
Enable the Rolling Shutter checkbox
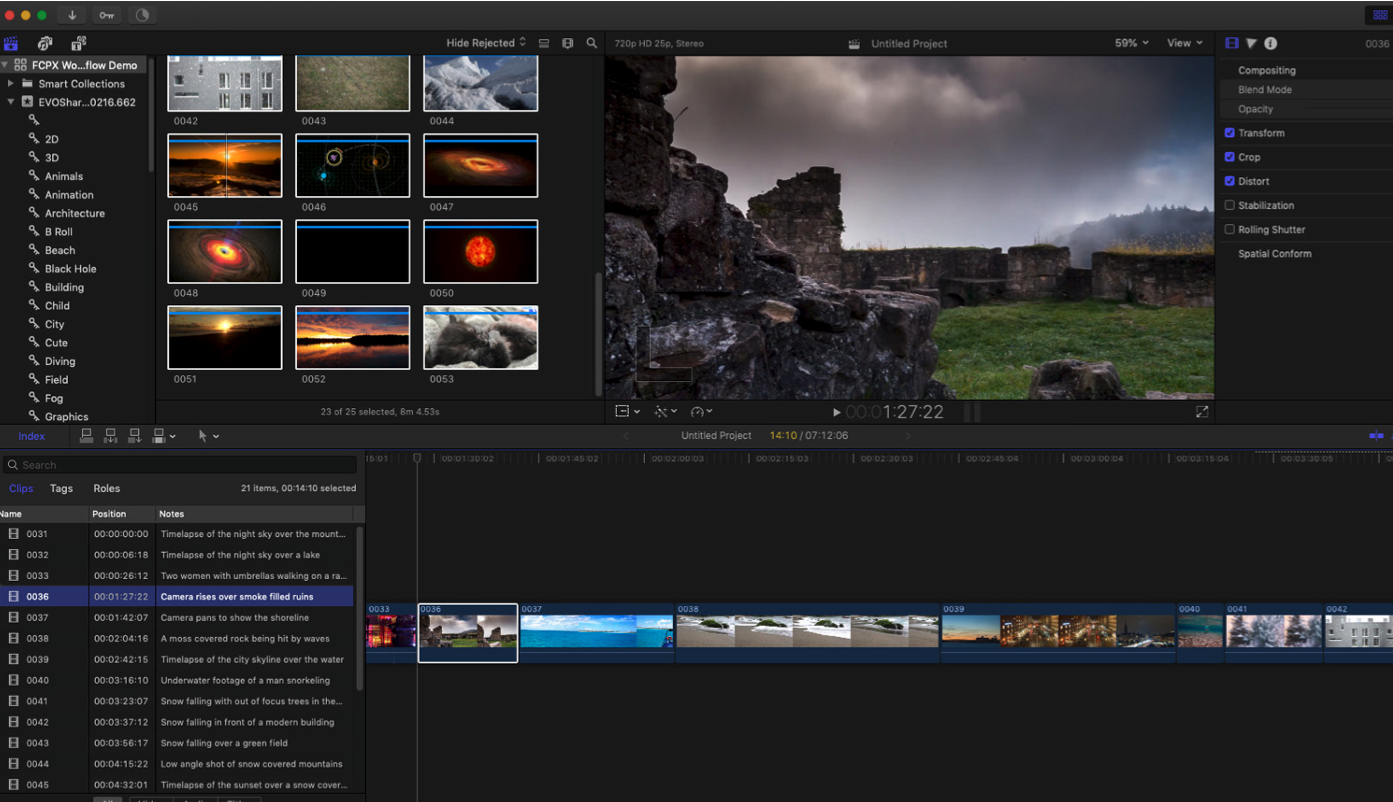pyautogui.click(x=1230, y=229)
